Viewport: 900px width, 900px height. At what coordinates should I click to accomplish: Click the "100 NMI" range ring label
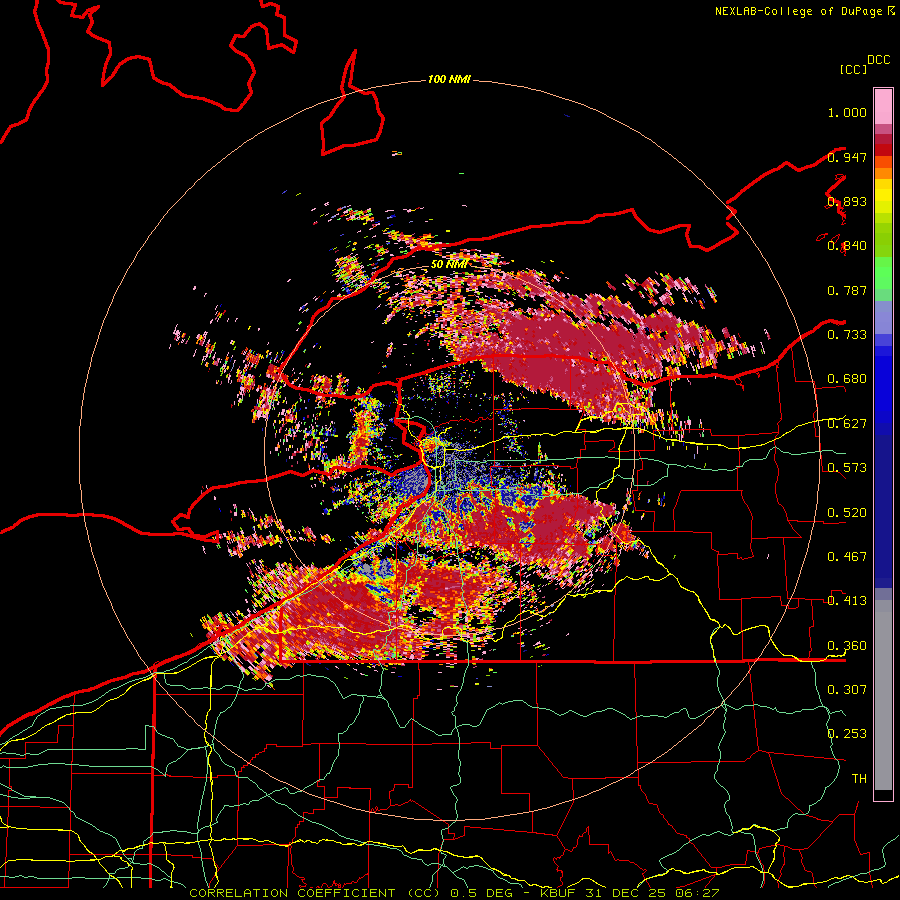pyautogui.click(x=449, y=79)
